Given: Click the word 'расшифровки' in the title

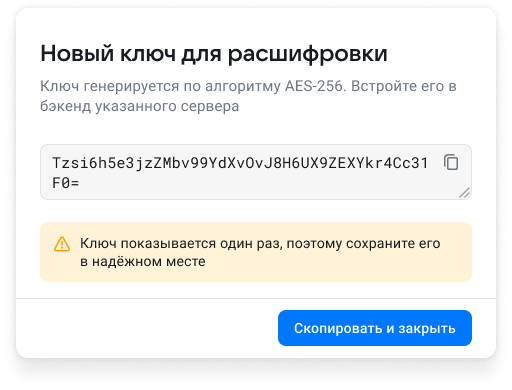Looking at the screenshot, I should (308, 54).
